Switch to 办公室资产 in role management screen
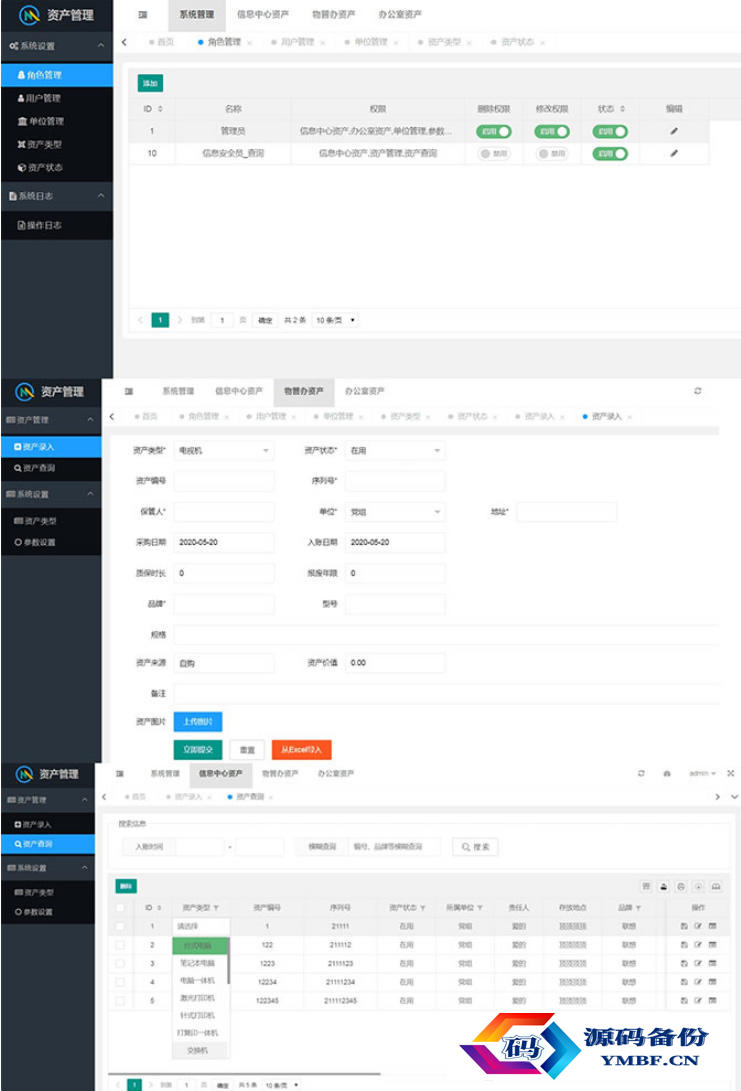This screenshot has width=741, height=1091. click(399, 15)
